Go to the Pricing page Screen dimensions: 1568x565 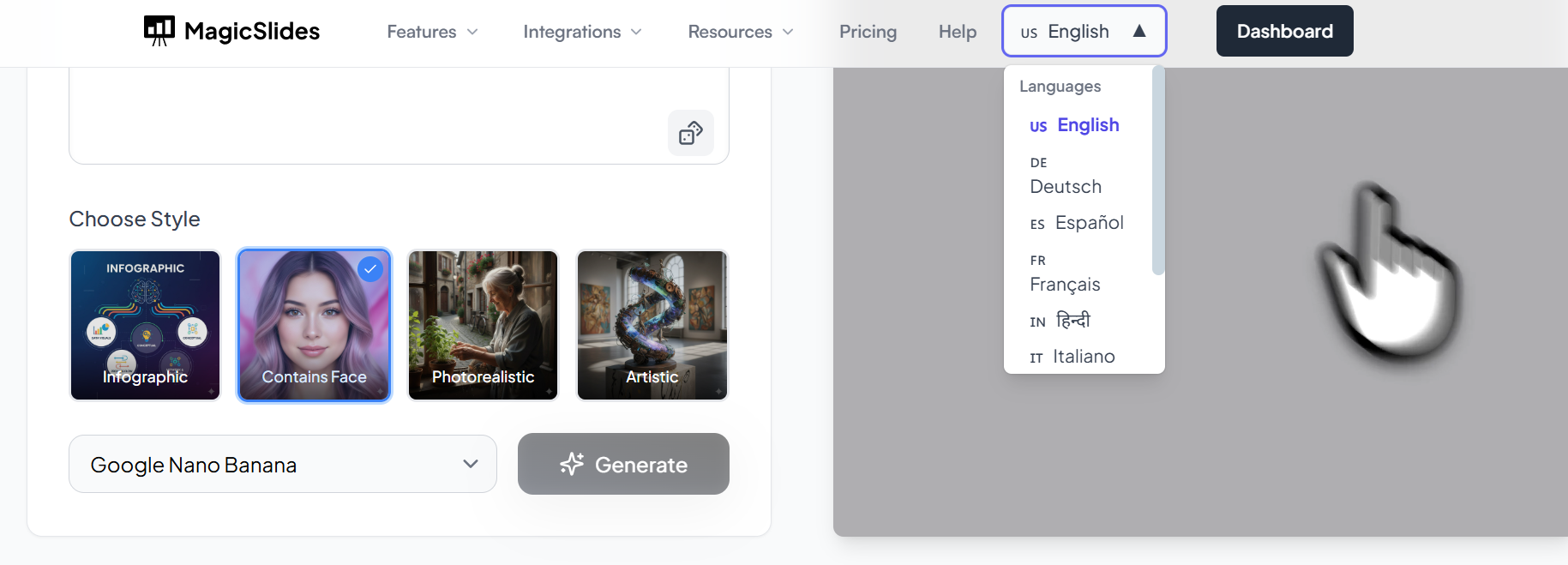pos(868,32)
